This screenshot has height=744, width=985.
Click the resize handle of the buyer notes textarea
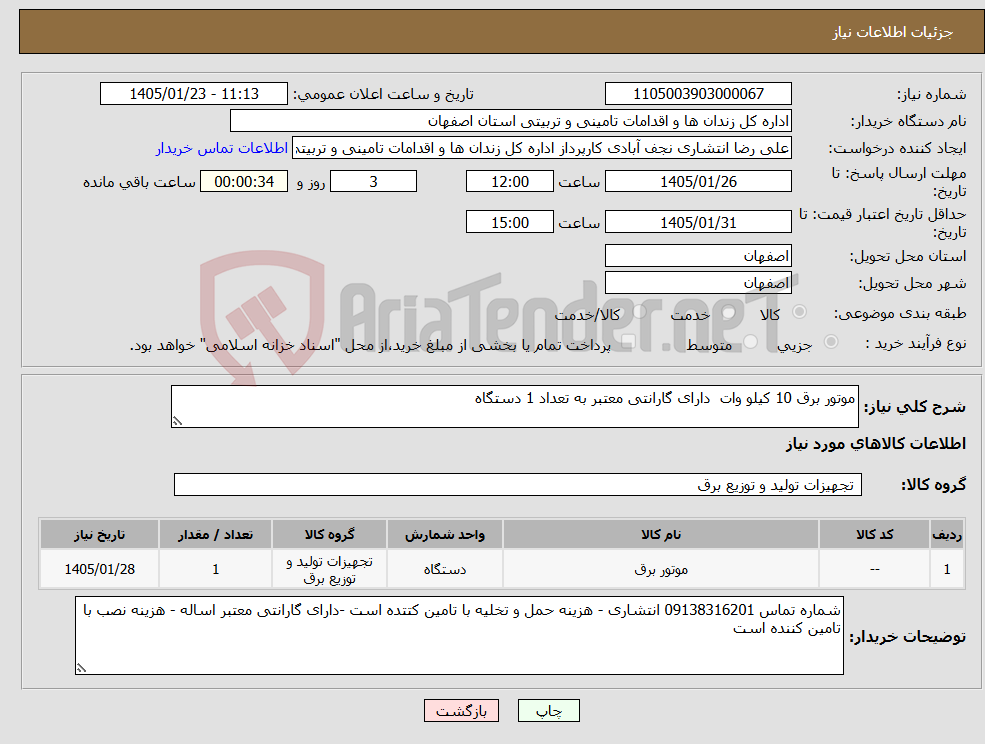81,669
